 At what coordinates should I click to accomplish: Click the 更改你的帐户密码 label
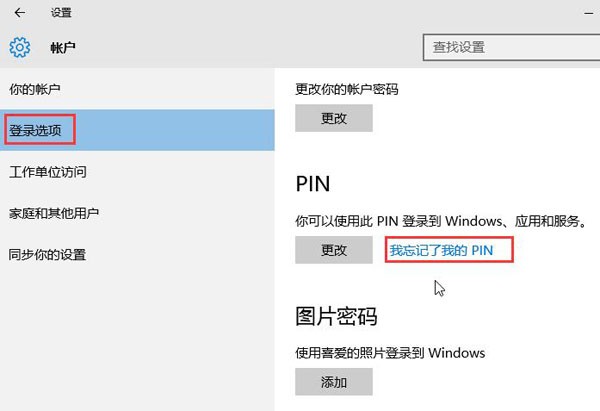[347, 89]
